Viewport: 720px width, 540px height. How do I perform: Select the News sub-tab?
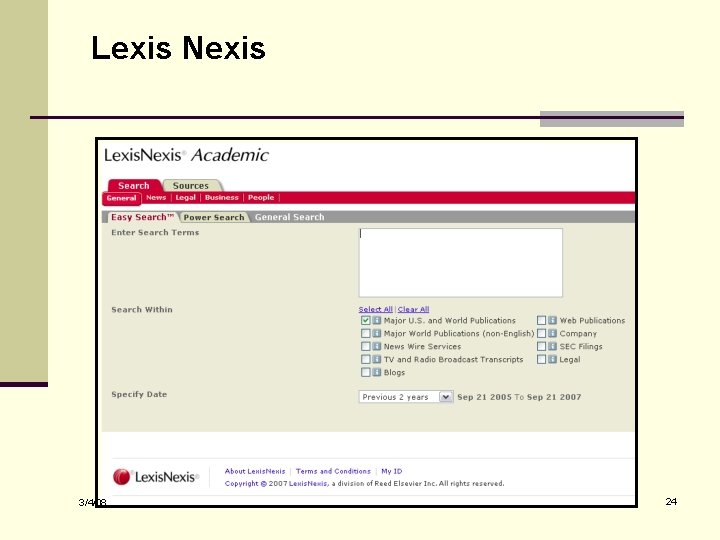[x=156, y=197]
